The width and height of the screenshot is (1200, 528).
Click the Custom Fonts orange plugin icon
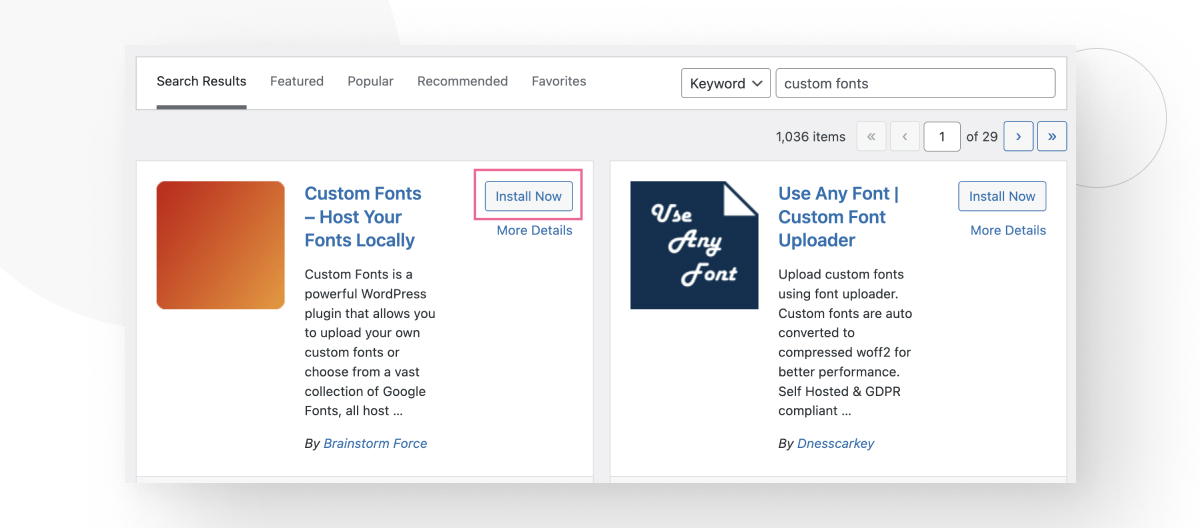tap(220, 245)
